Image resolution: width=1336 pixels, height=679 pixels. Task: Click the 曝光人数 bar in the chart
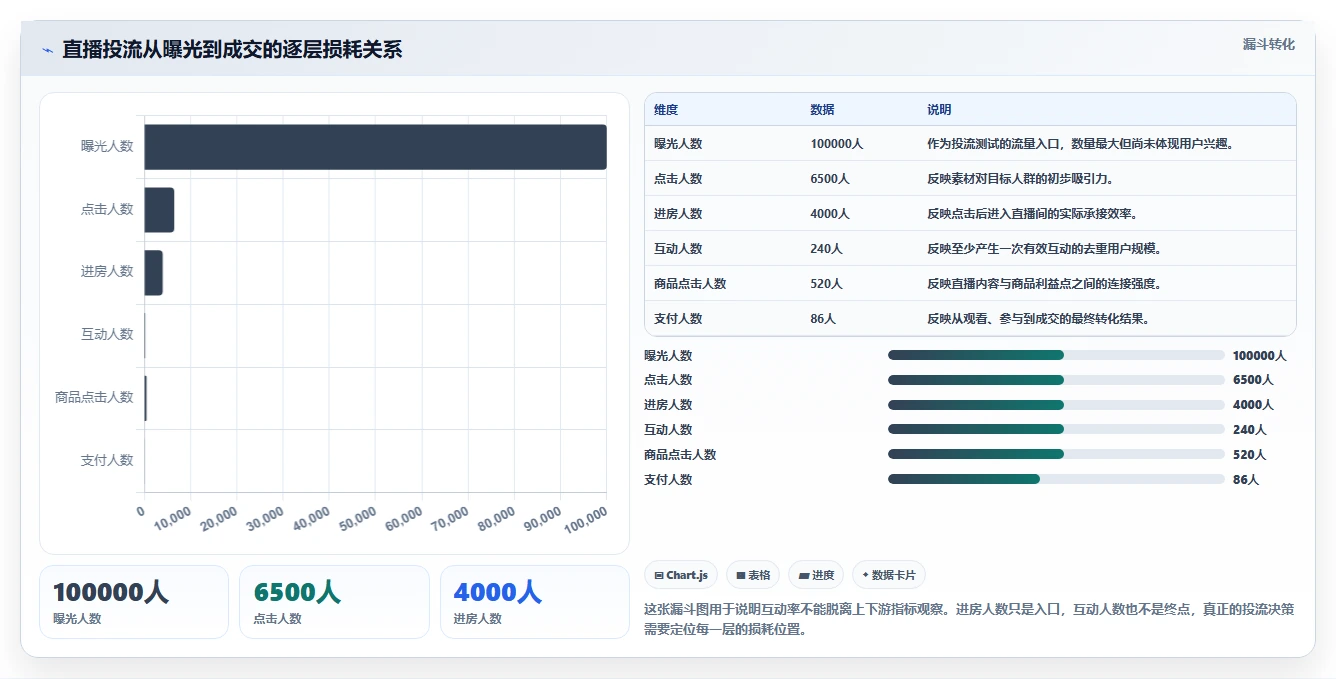(375, 147)
